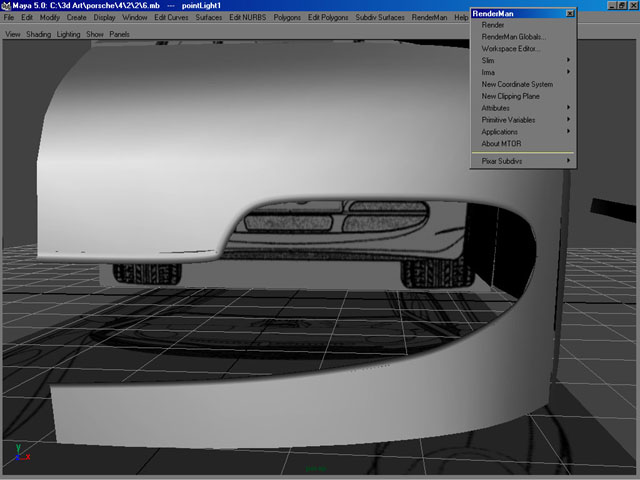Open the viewport View menu

tap(13, 34)
